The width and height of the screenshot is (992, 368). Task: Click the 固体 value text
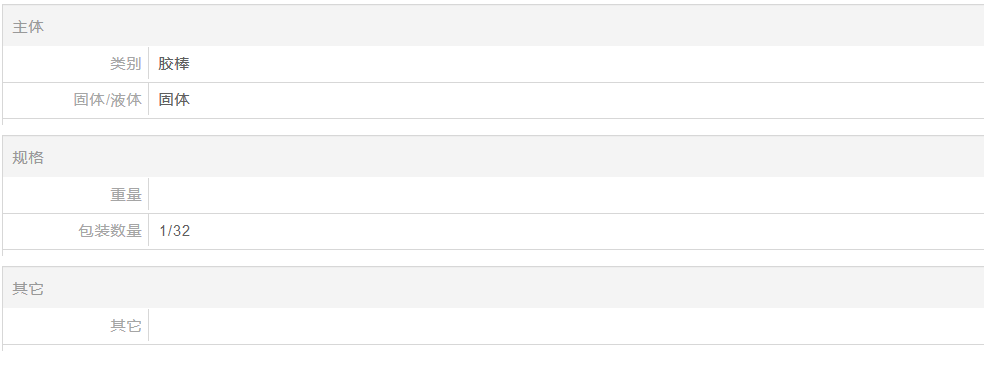tap(174, 100)
